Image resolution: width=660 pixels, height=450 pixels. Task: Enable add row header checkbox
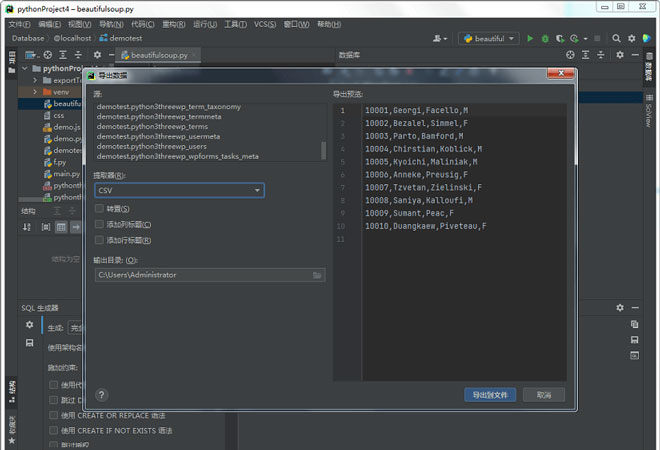pyautogui.click(x=99, y=240)
